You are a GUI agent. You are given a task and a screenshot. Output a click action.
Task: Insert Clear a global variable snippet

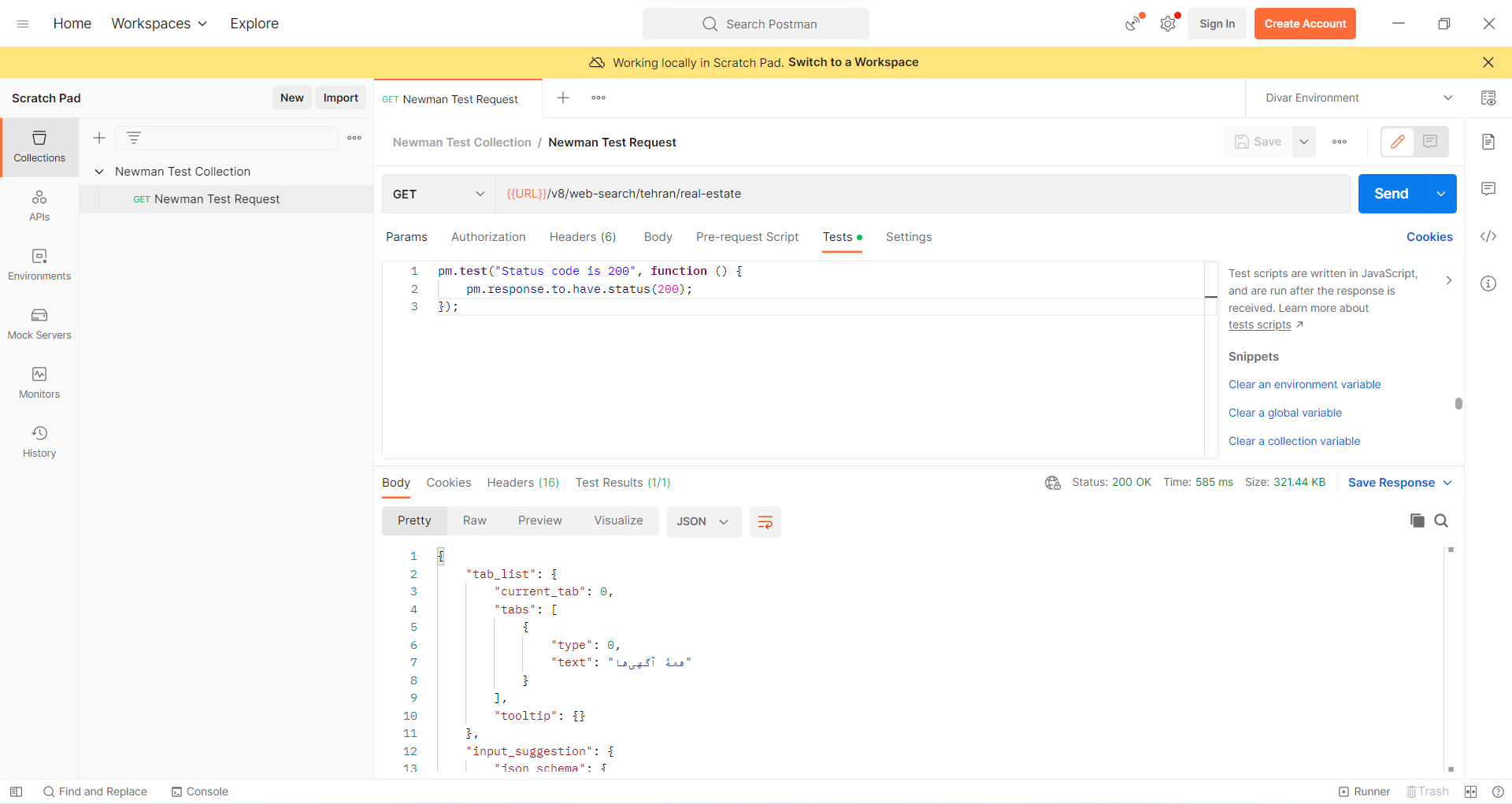pyautogui.click(x=1285, y=413)
